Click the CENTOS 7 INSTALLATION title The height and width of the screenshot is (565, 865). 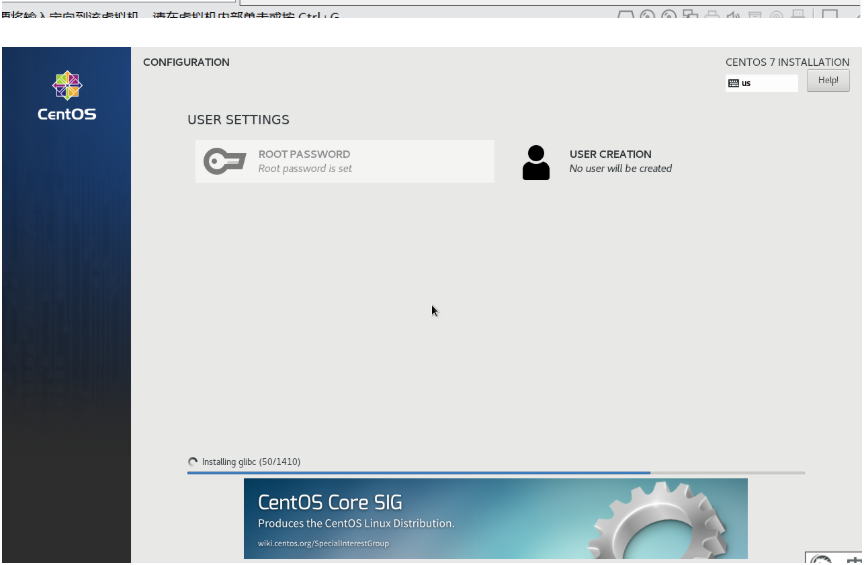(x=787, y=62)
